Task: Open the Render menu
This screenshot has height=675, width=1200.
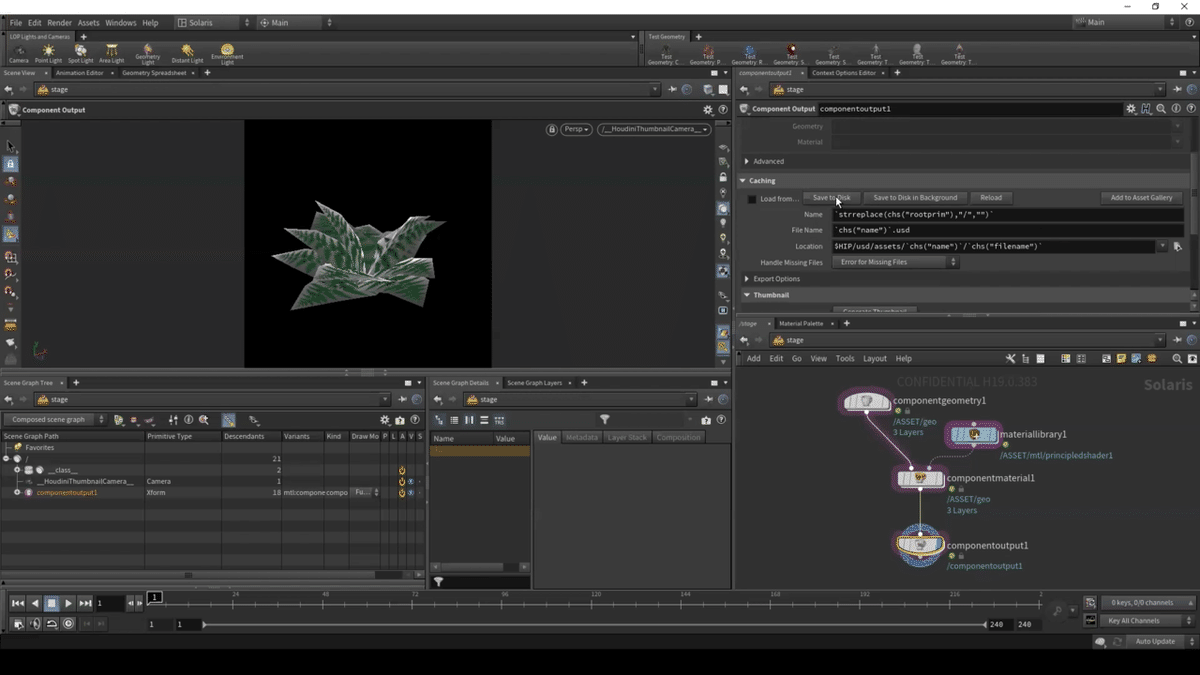Action: click(59, 23)
